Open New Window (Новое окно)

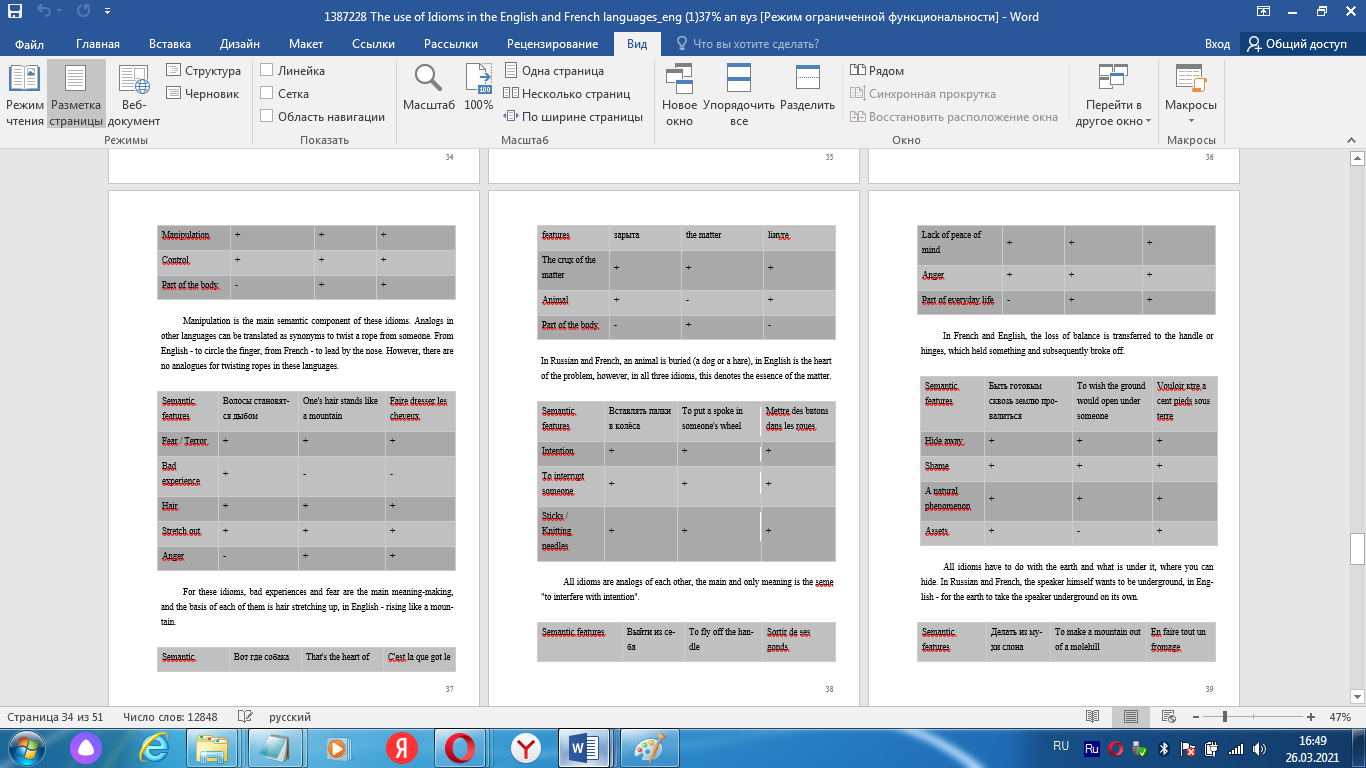[x=679, y=95]
